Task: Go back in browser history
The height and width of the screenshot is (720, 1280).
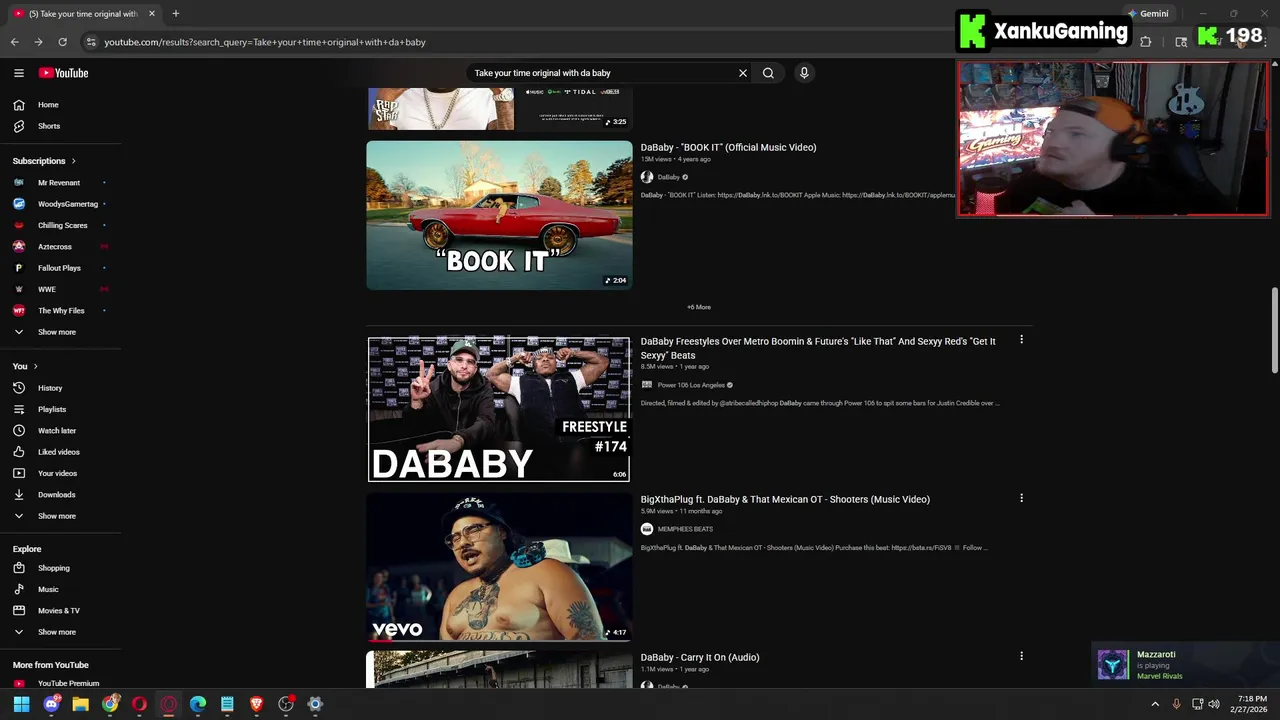Action: pos(14,42)
